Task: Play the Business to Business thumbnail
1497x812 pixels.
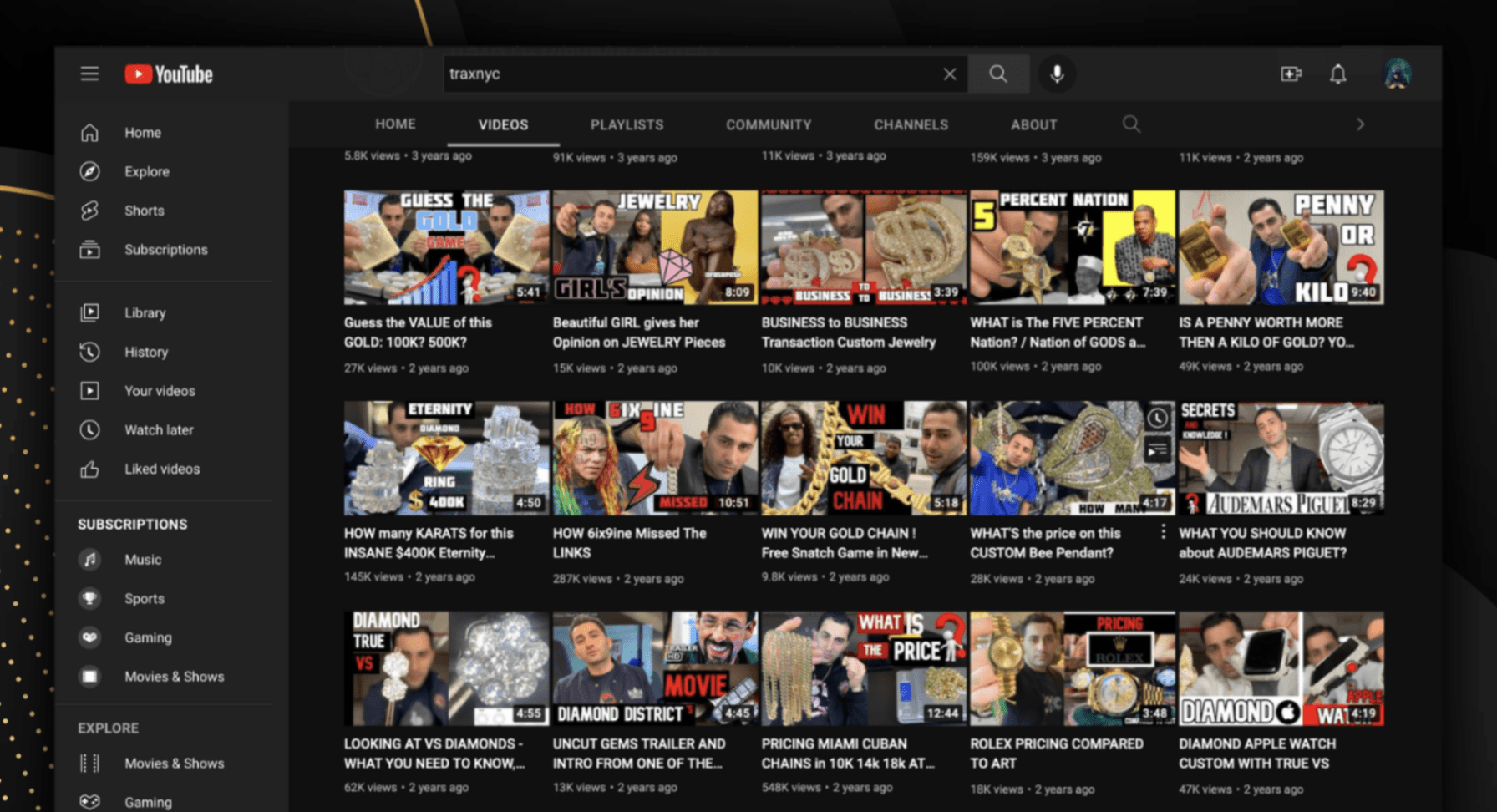Action: click(864, 247)
